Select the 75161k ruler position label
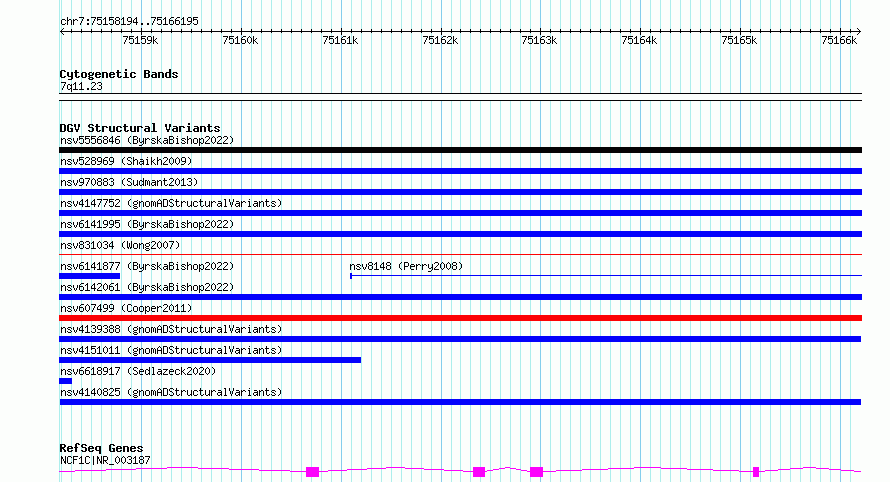 tap(340, 40)
